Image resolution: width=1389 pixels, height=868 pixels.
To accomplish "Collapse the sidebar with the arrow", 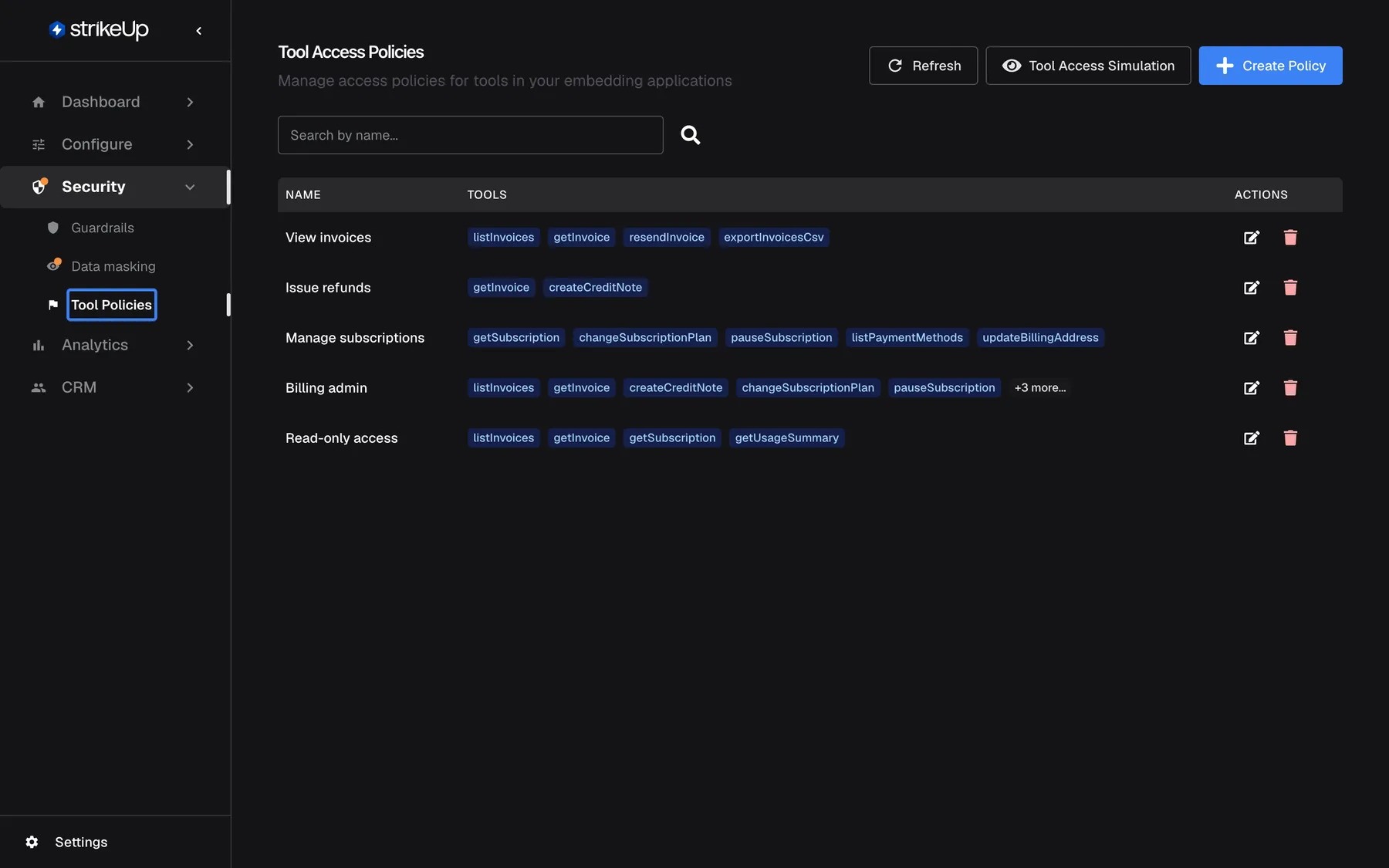I will coord(199,31).
